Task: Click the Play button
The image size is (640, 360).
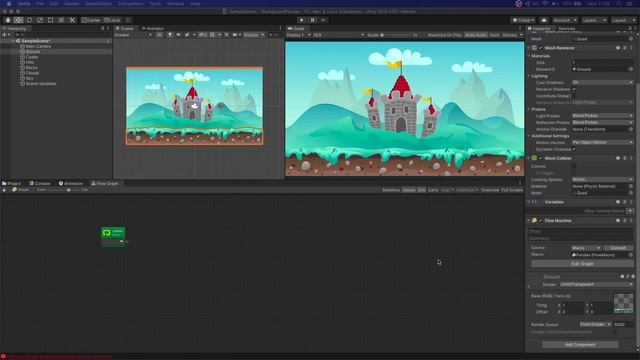Action: 302,20
